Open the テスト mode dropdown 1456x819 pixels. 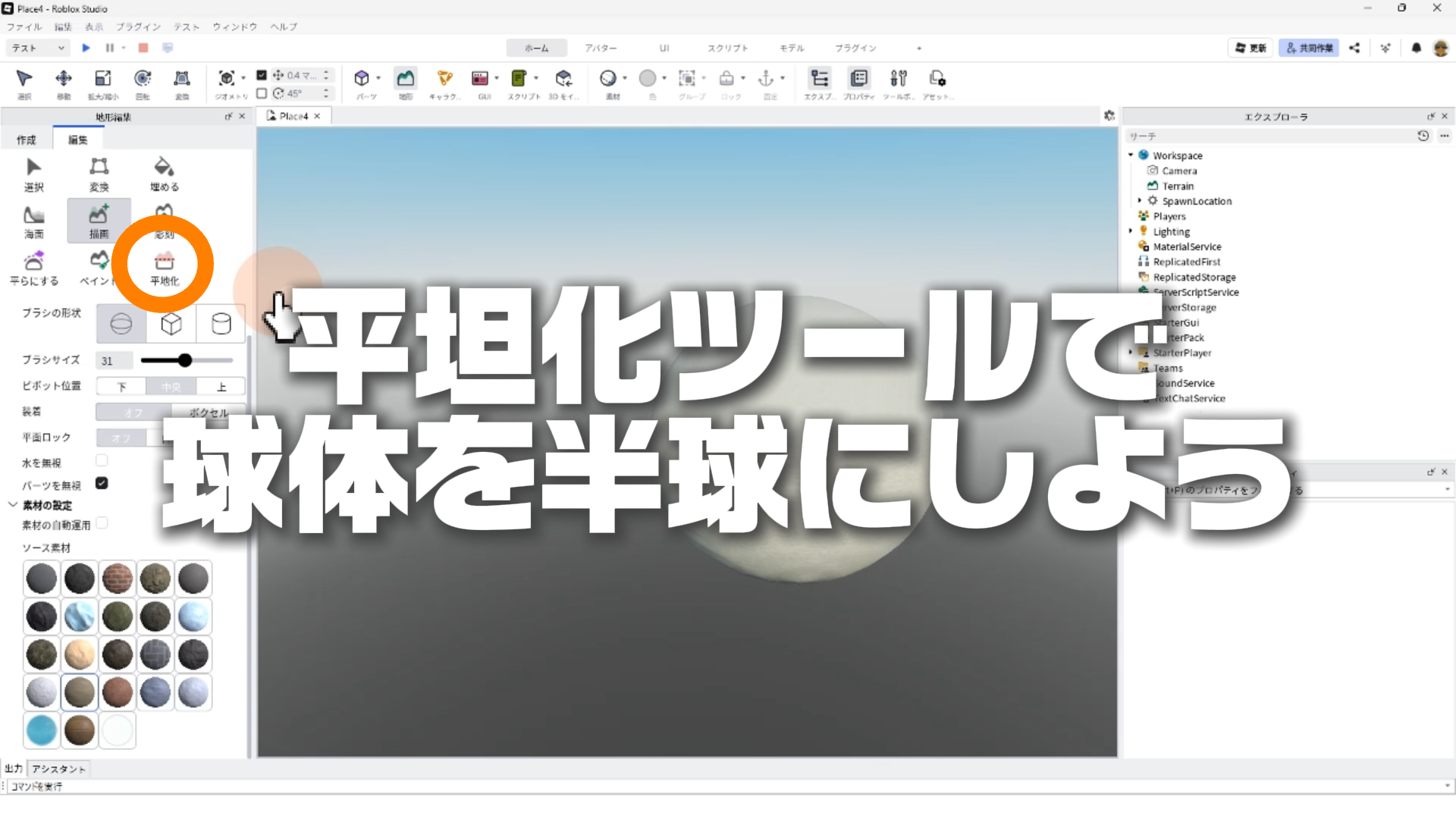pyautogui.click(x=38, y=48)
